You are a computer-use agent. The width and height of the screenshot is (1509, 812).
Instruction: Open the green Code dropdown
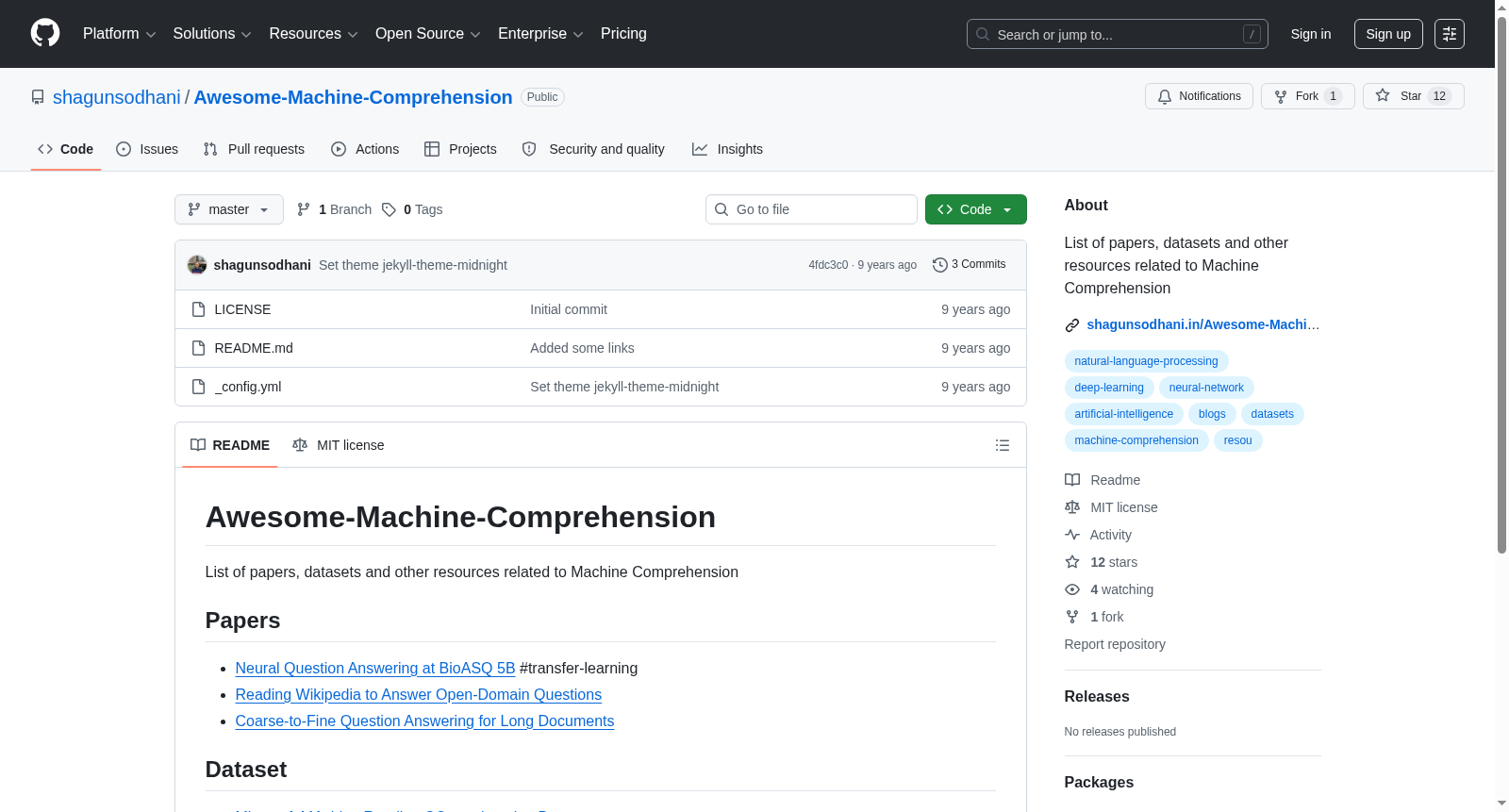click(x=975, y=209)
